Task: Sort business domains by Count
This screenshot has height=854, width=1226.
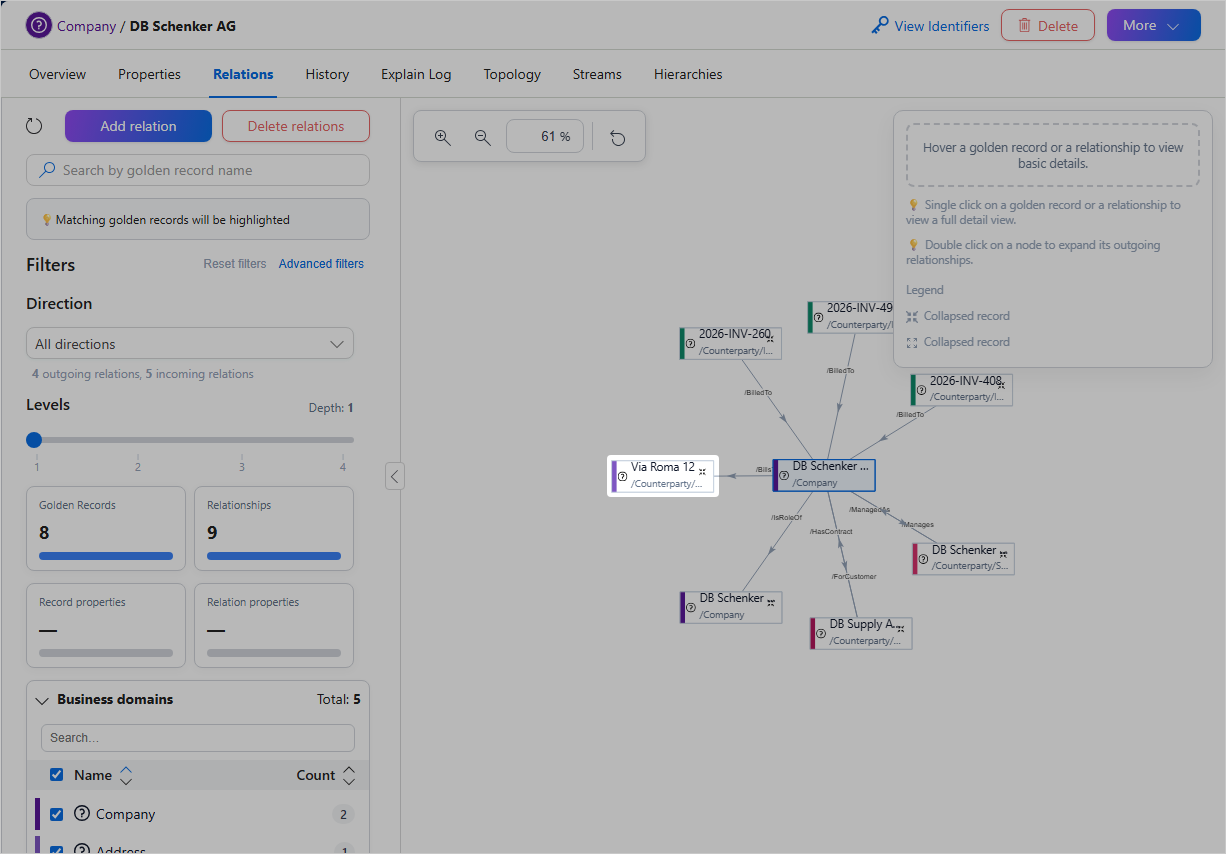Action: tap(348, 775)
